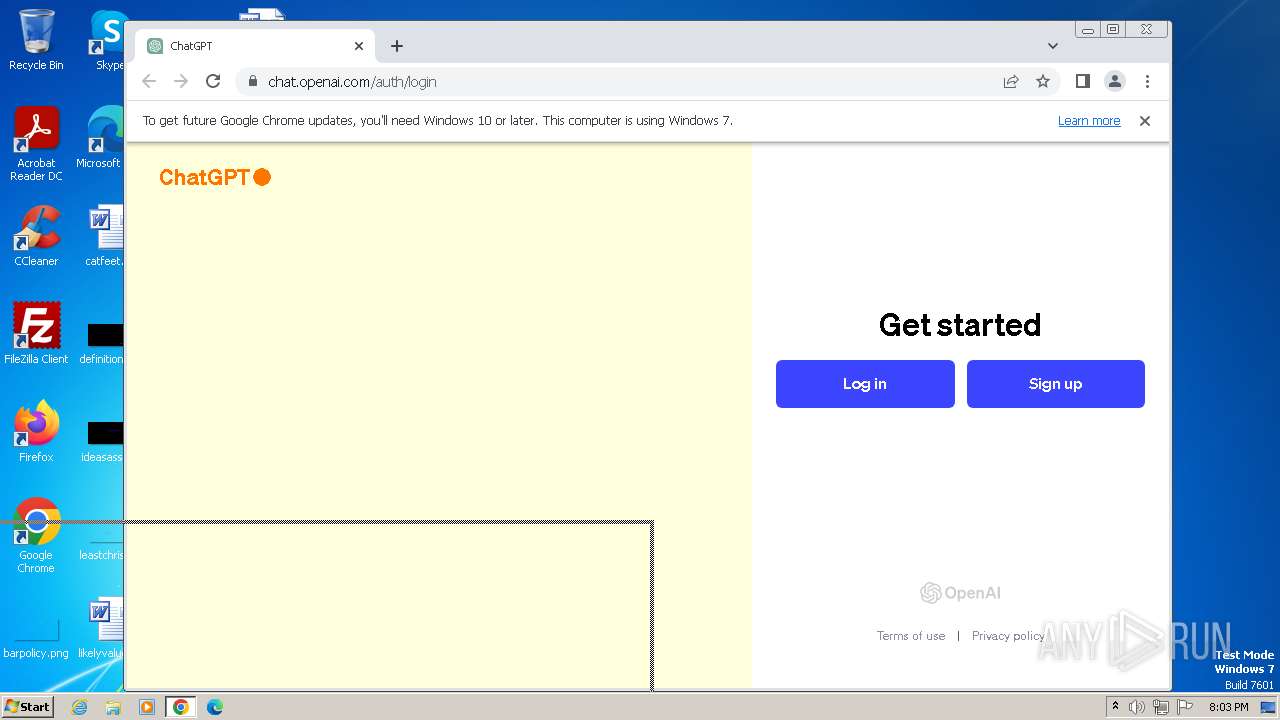The image size is (1280, 720).
Task: Click the taskbar clock 8:03 PM
Action: [x=1228, y=707]
